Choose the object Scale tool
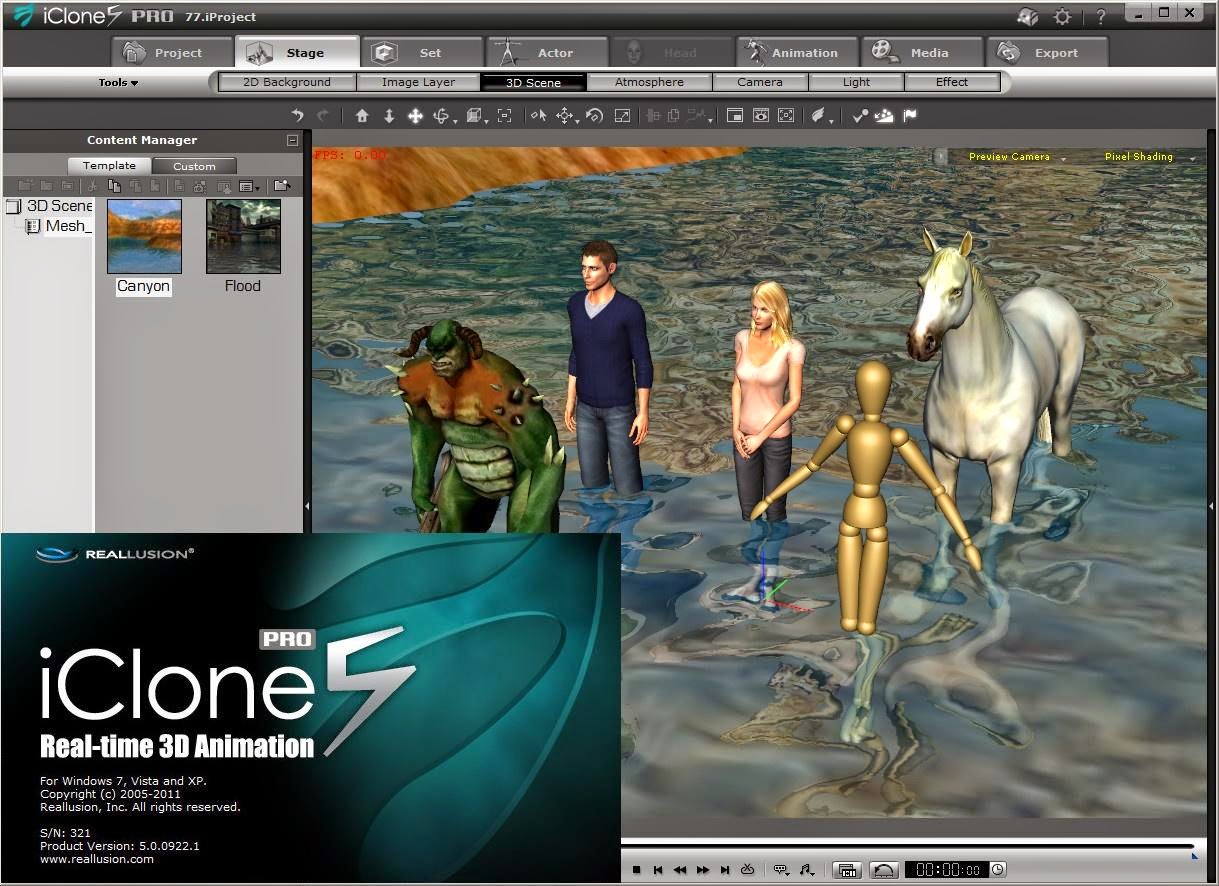The image size is (1219, 886). coord(622,116)
